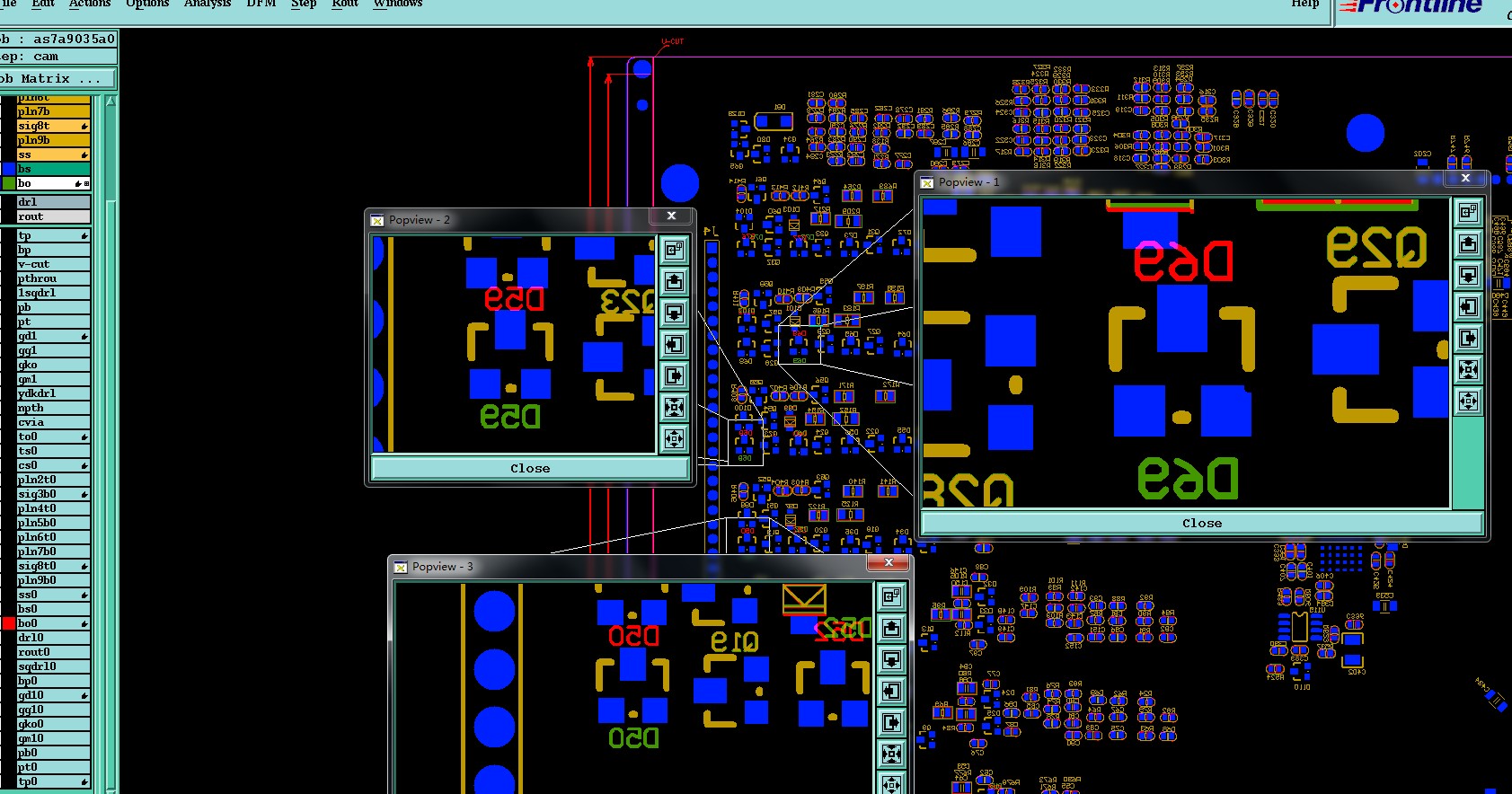Click the new-window icon in Popview 3
Image resolution: width=1512 pixels, height=794 pixels.
click(x=891, y=596)
